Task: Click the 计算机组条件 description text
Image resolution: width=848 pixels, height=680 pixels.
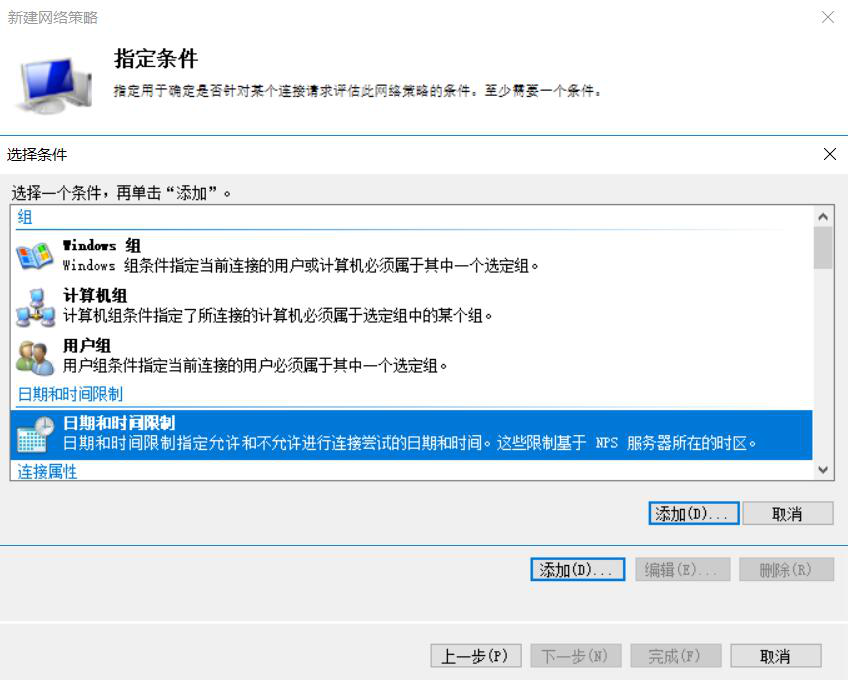Action: click(x=277, y=315)
